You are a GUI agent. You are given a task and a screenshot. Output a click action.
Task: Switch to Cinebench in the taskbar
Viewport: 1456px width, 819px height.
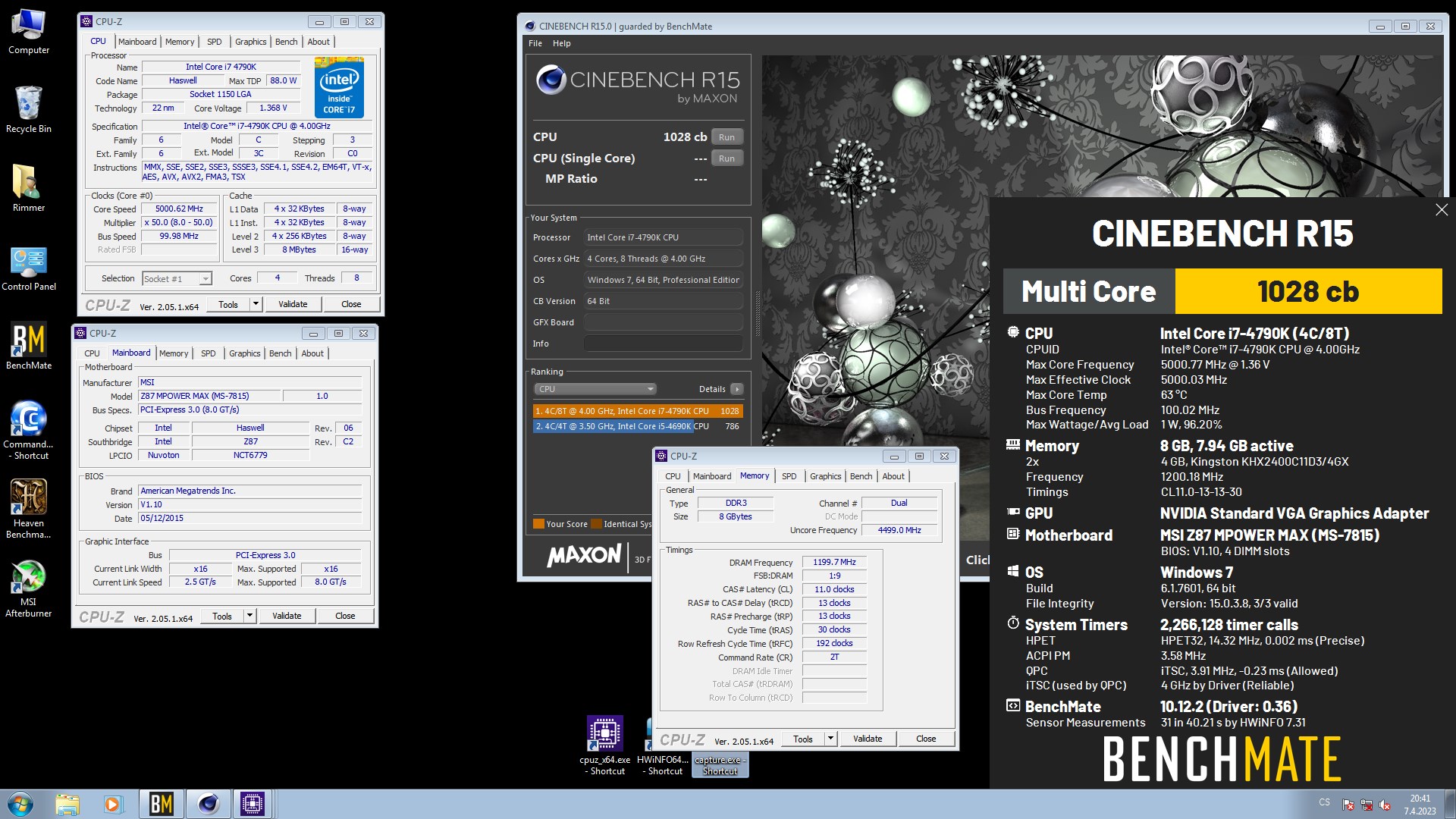pyautogui.click(x=208, y=804)
